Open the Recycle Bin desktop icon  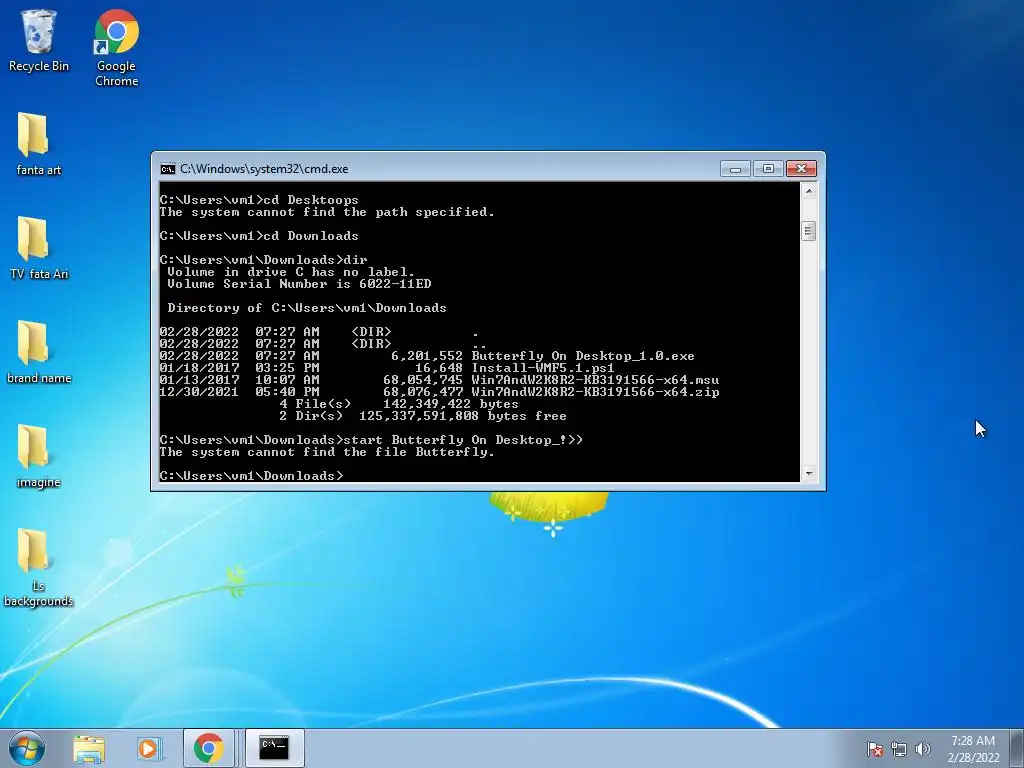pos(39,40)
